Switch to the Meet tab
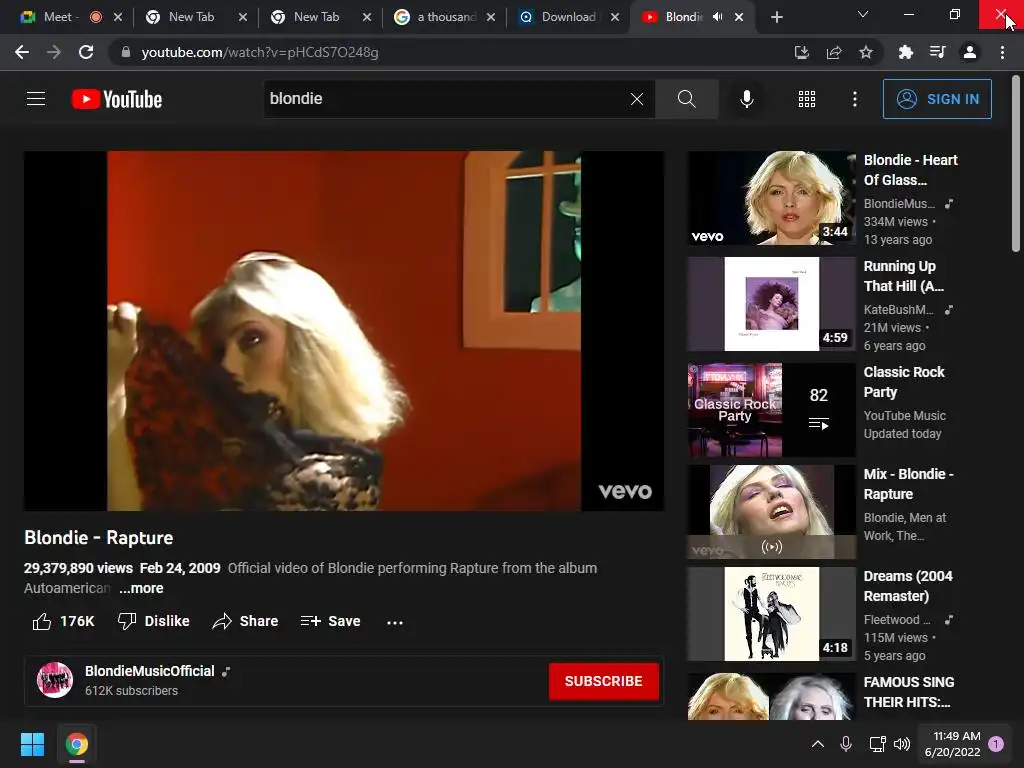Screen dimensions: 1024x768 click(57, 17)
